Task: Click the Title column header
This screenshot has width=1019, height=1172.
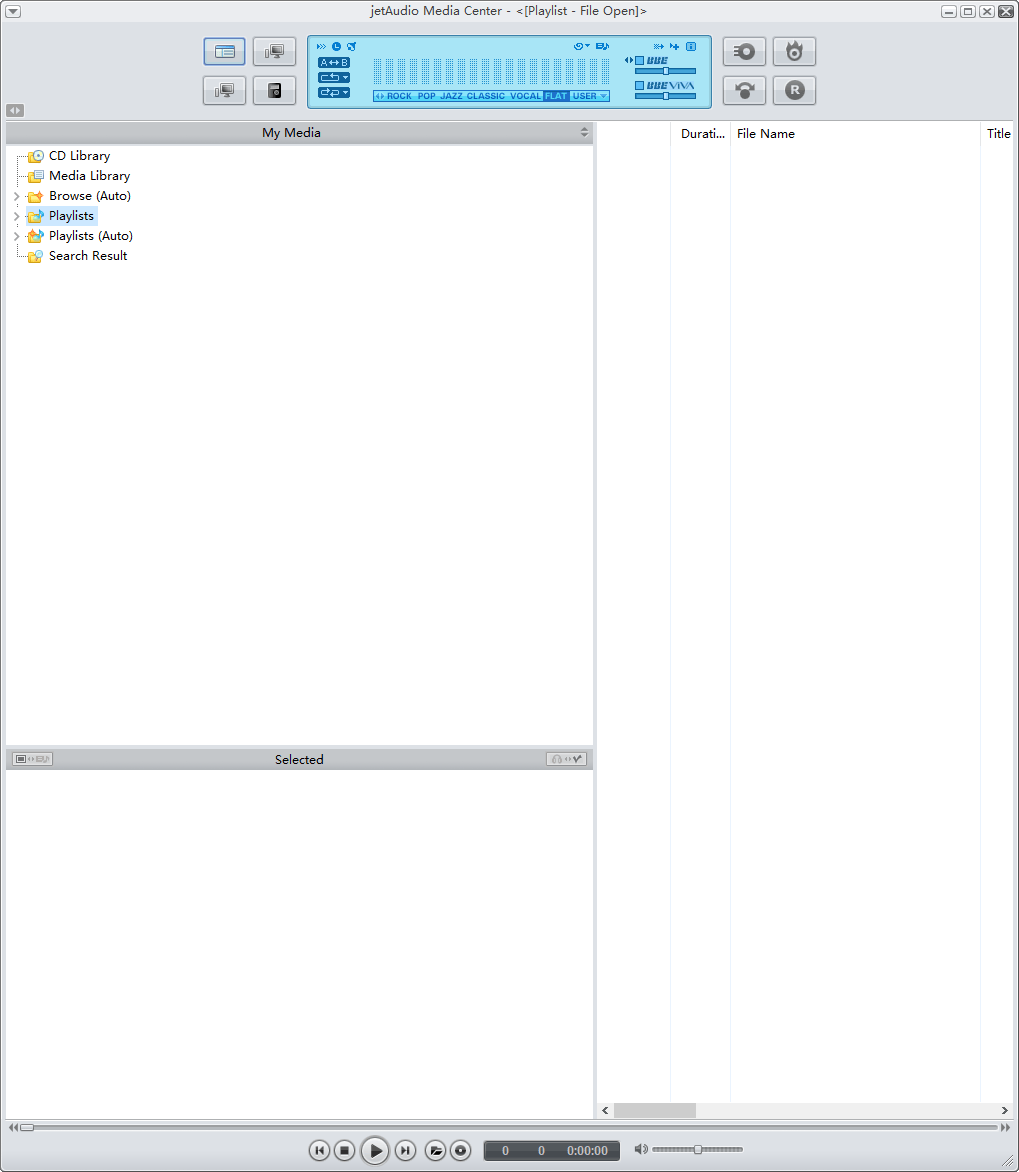Action: (998, 134)
